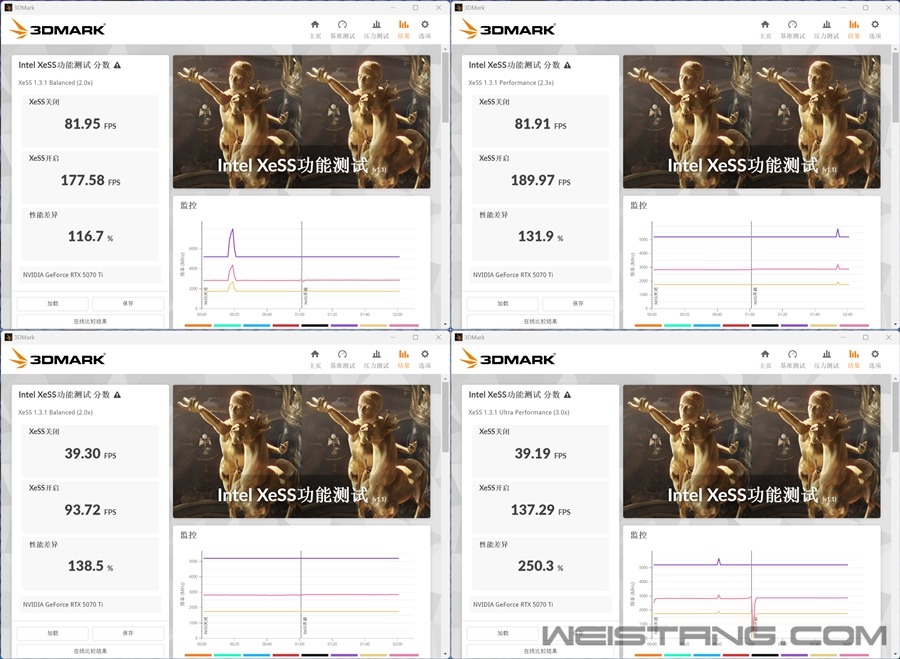Click XeSS test thumbnail in 93.72 FPS window
900x659 pixels.
point(301,451)
